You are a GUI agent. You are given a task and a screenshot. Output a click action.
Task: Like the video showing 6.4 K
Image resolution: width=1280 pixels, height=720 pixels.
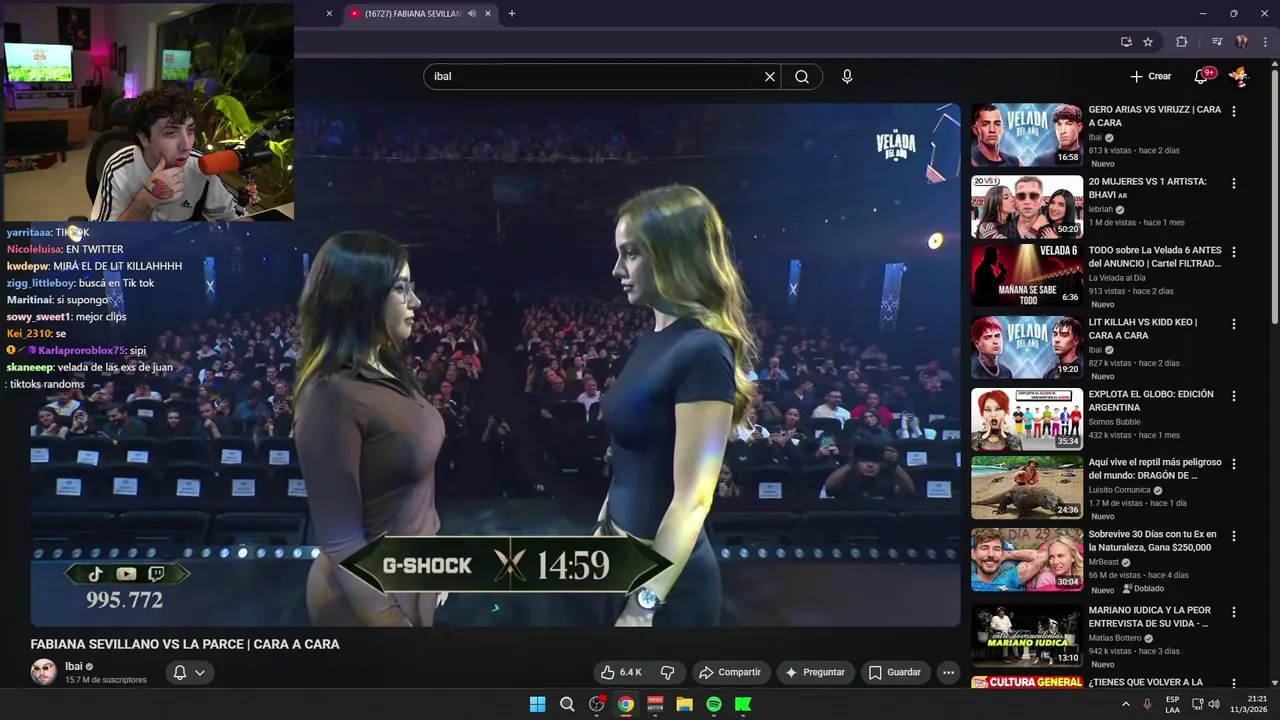click(x=620, y=672)
